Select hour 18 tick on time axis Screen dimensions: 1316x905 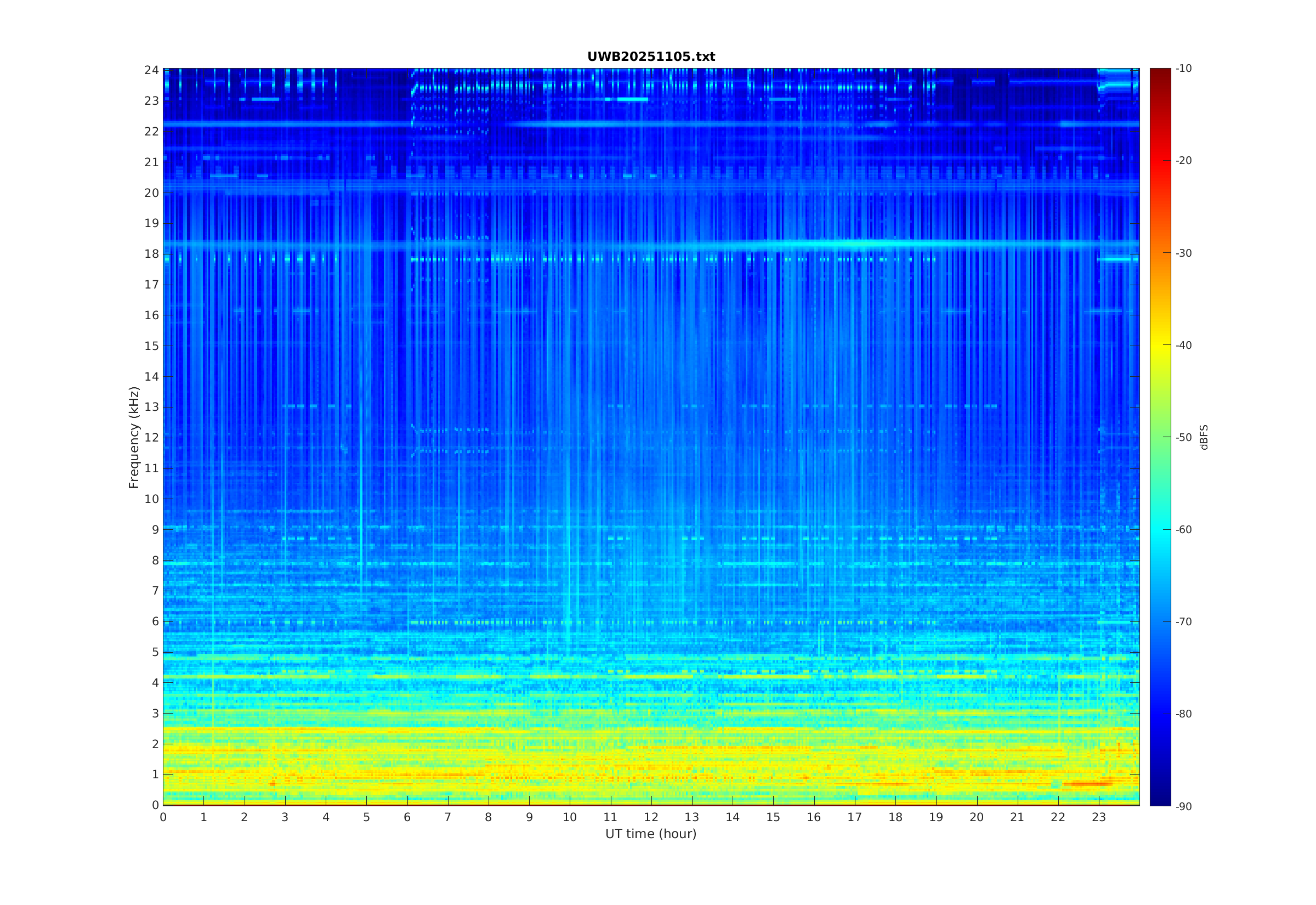(895, 817)
